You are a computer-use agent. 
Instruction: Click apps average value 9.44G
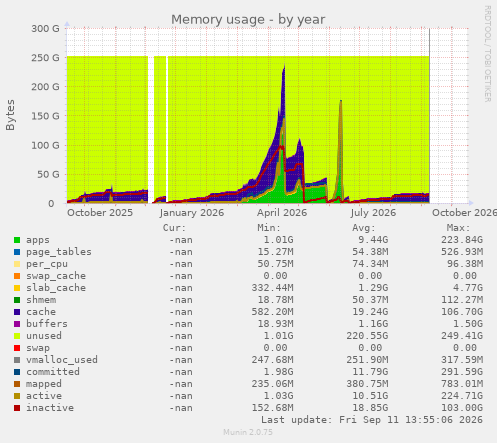click(x=373, y=240)
